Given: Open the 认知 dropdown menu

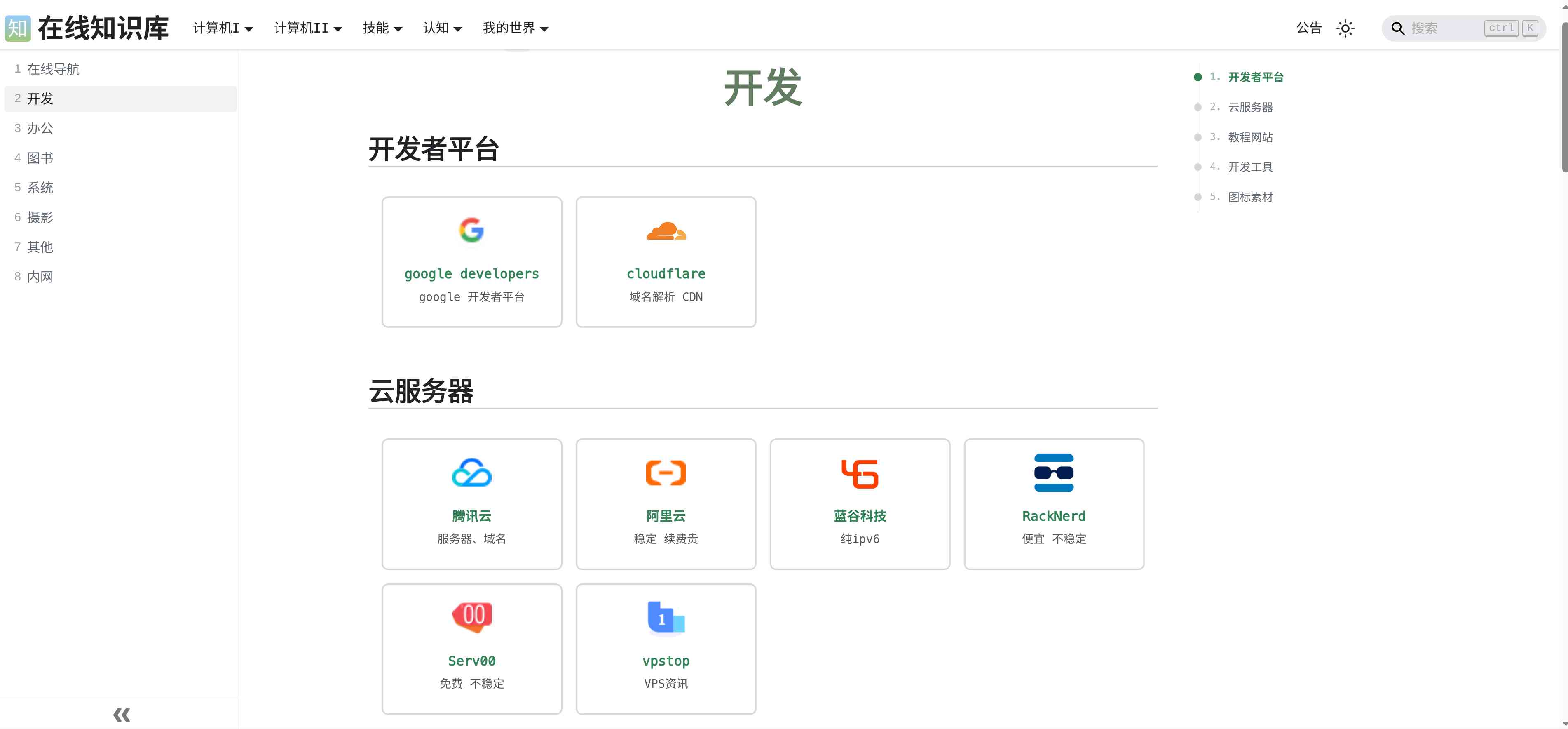Looking at the screenshot, I should point(443,28).
